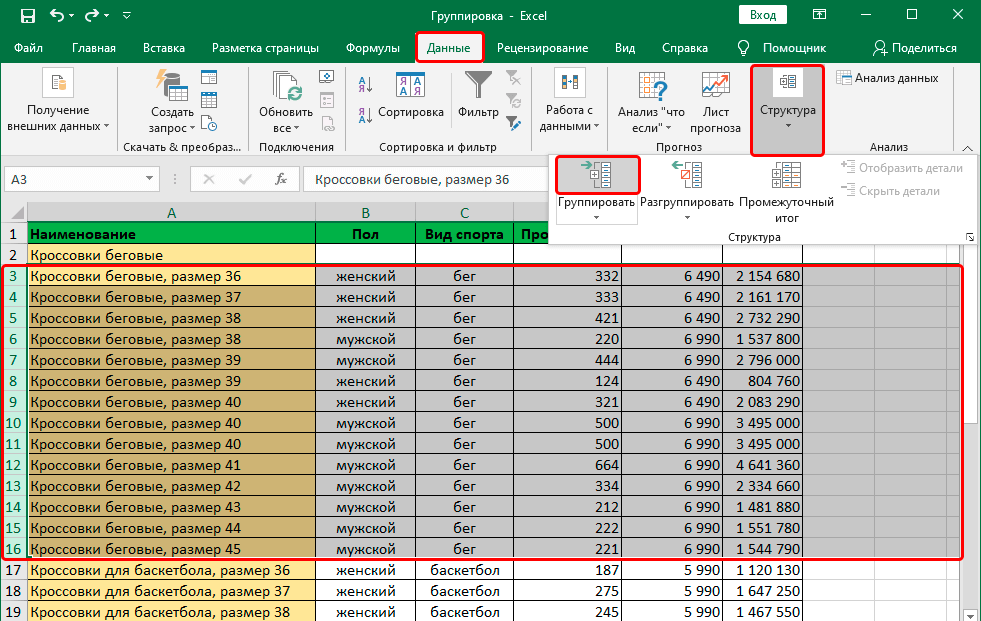Click the Сортировка (Sort) icon
This screenshot has height=621, width=981.
click(x=410, y=85)
